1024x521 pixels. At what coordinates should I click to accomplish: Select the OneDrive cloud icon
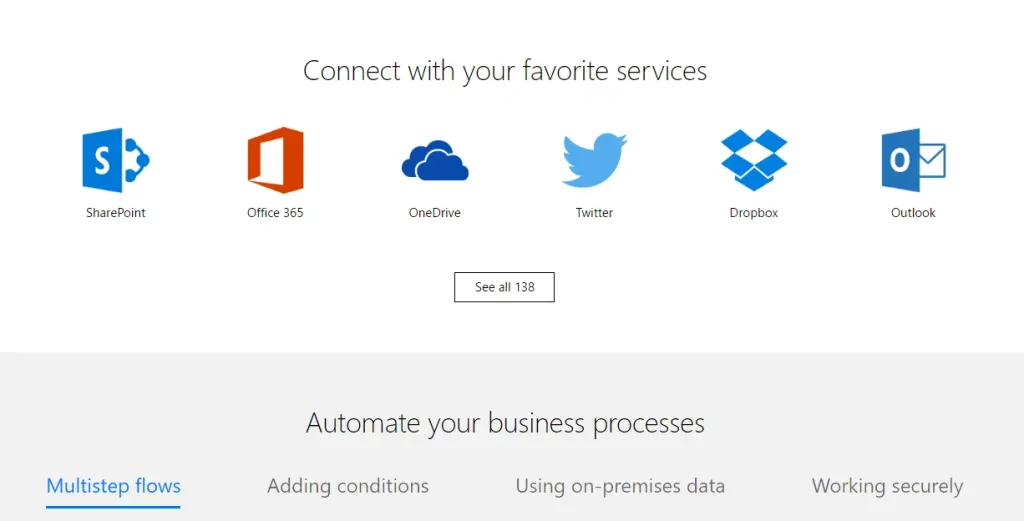pyautogui.click(x=435, y=160)
